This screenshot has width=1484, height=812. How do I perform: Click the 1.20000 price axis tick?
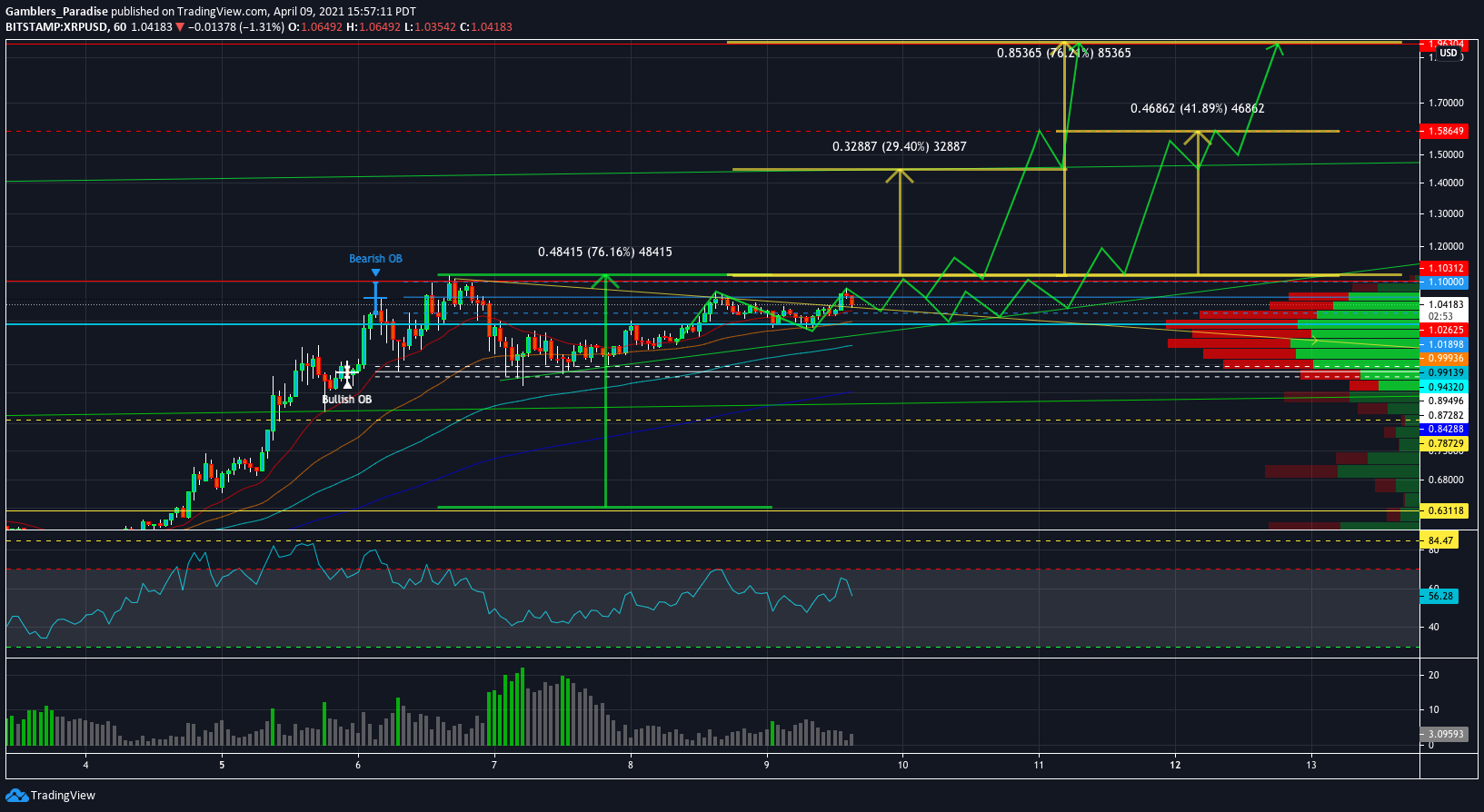coord(1446,247)
